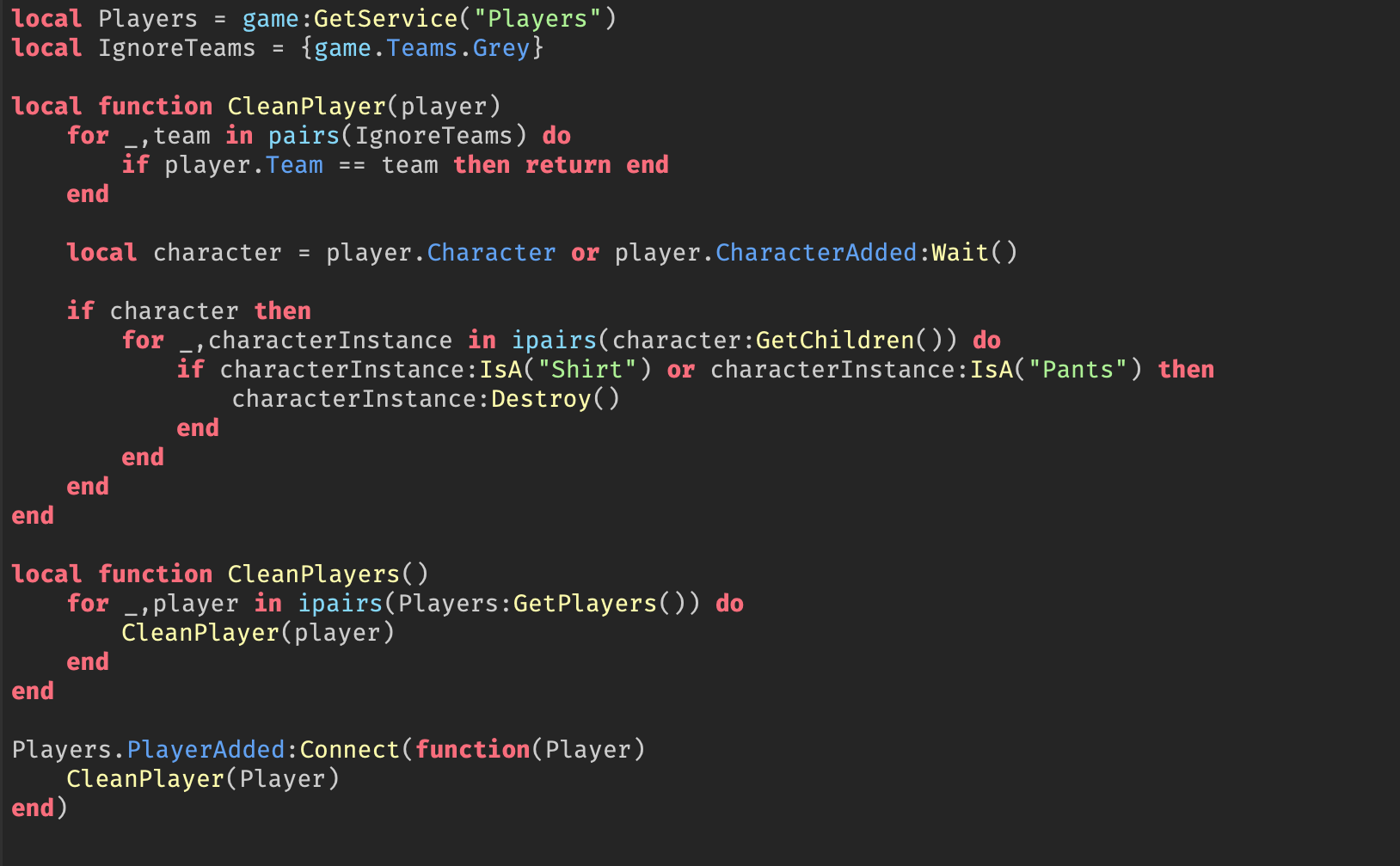Click the GetService function call
The image size is (1400, 866).
(x=386, y=18)
